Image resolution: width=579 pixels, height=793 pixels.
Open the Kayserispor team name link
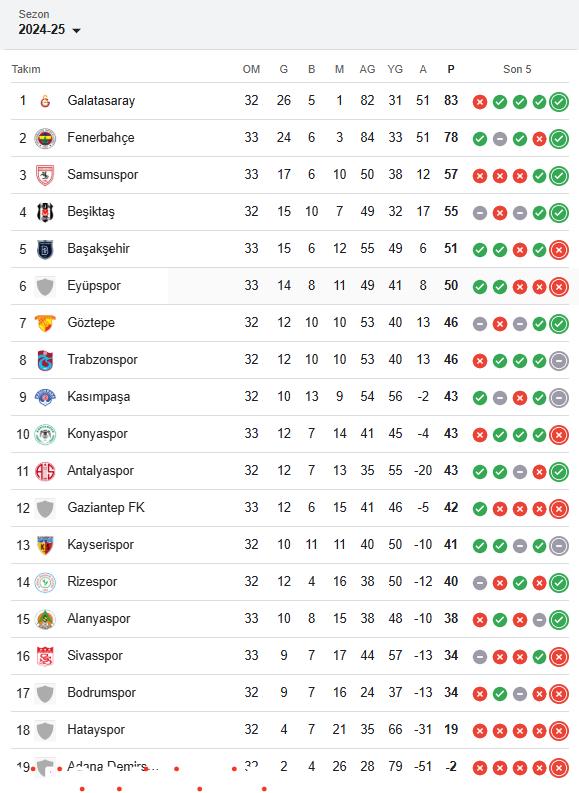[x=100, y=544]
